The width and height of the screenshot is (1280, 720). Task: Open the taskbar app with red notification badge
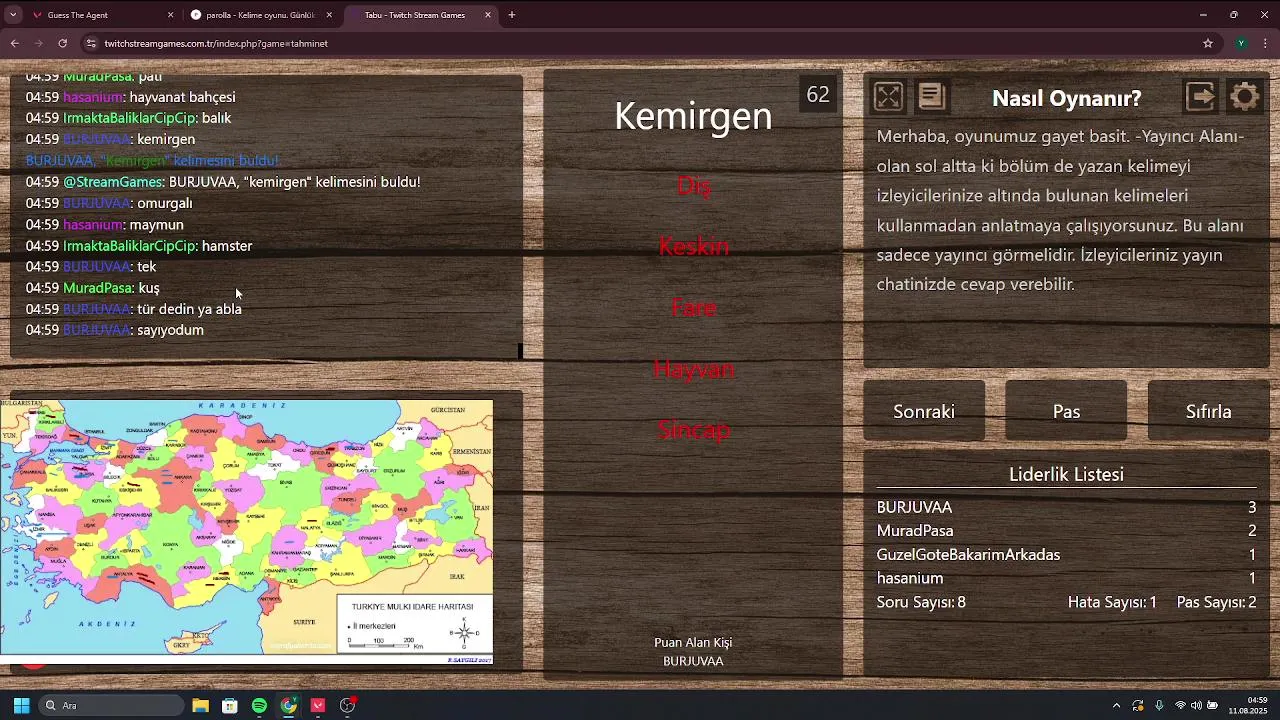pos(348,705)
